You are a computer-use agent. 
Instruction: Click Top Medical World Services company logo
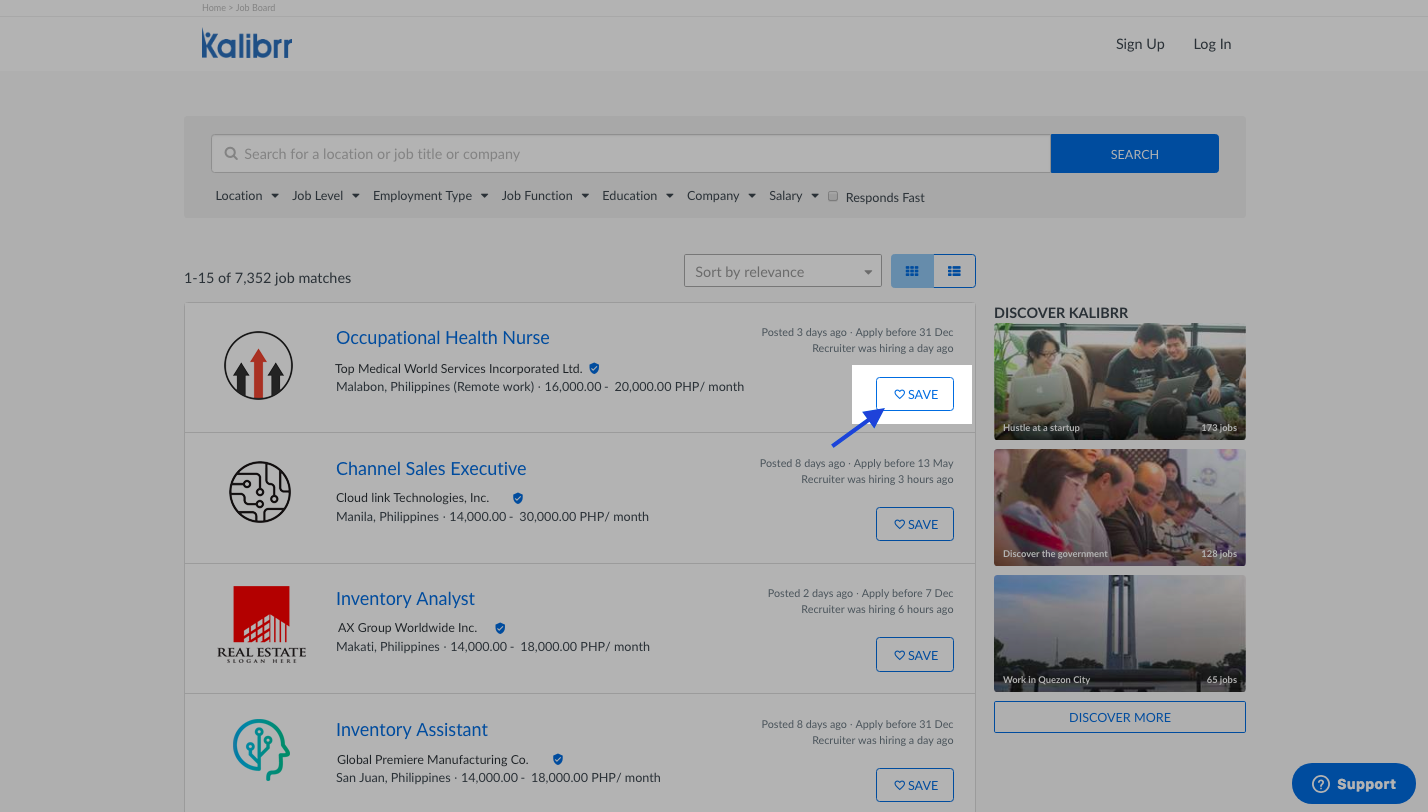click(x=258, y=366)
